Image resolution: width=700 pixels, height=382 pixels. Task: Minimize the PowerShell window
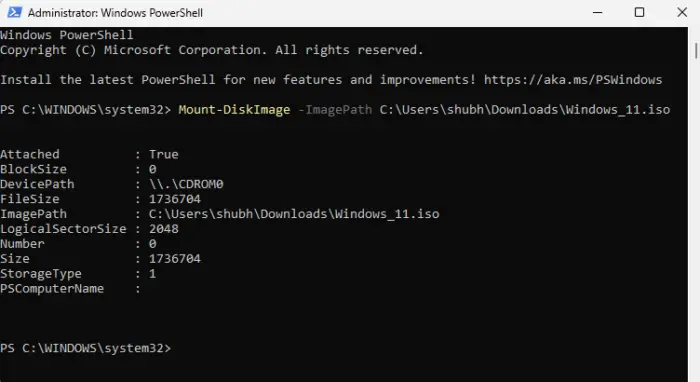point(597,12)
